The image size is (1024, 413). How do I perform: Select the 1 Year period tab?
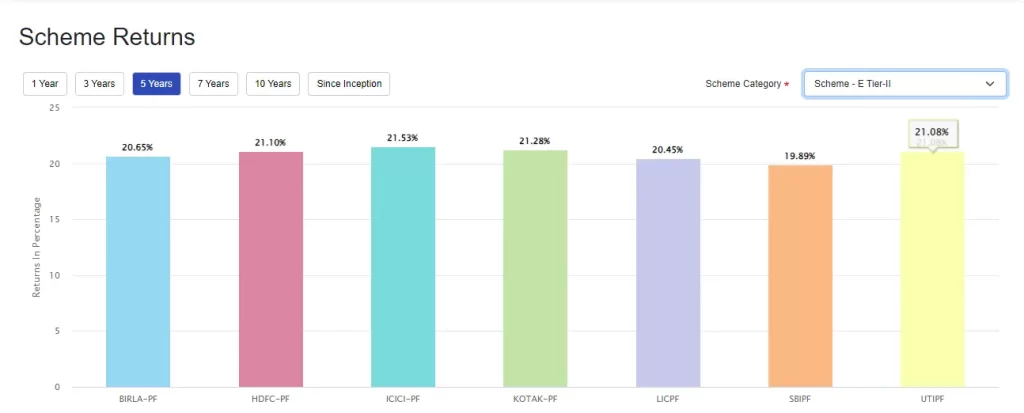pos(45,84)
